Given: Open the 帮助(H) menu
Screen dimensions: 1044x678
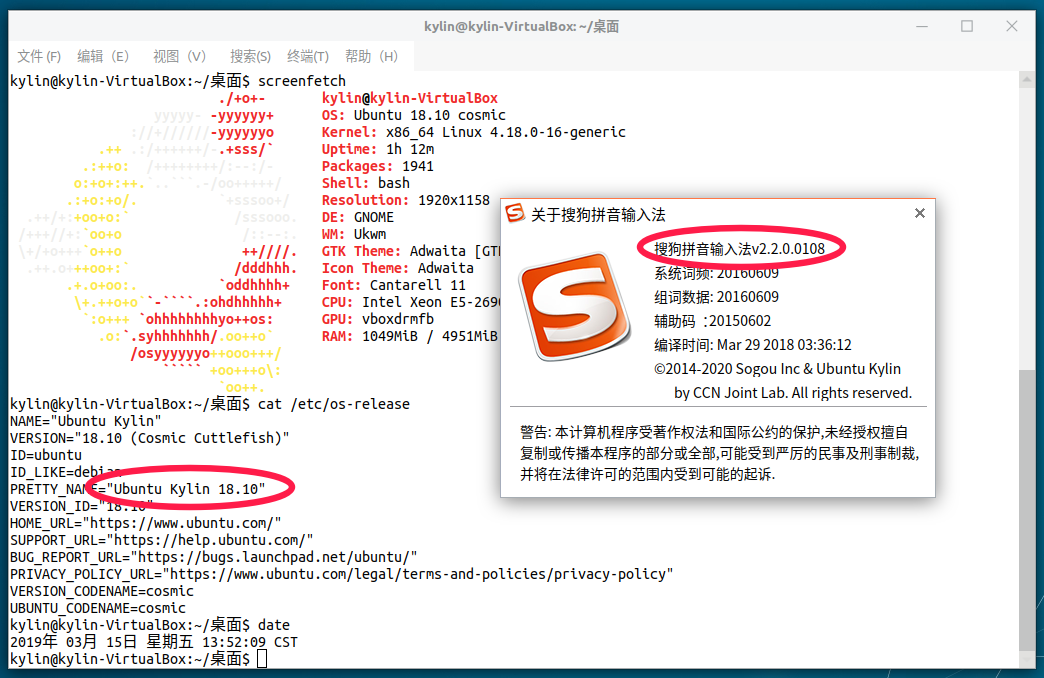Looking at the screenshot, I should point(371,57).
